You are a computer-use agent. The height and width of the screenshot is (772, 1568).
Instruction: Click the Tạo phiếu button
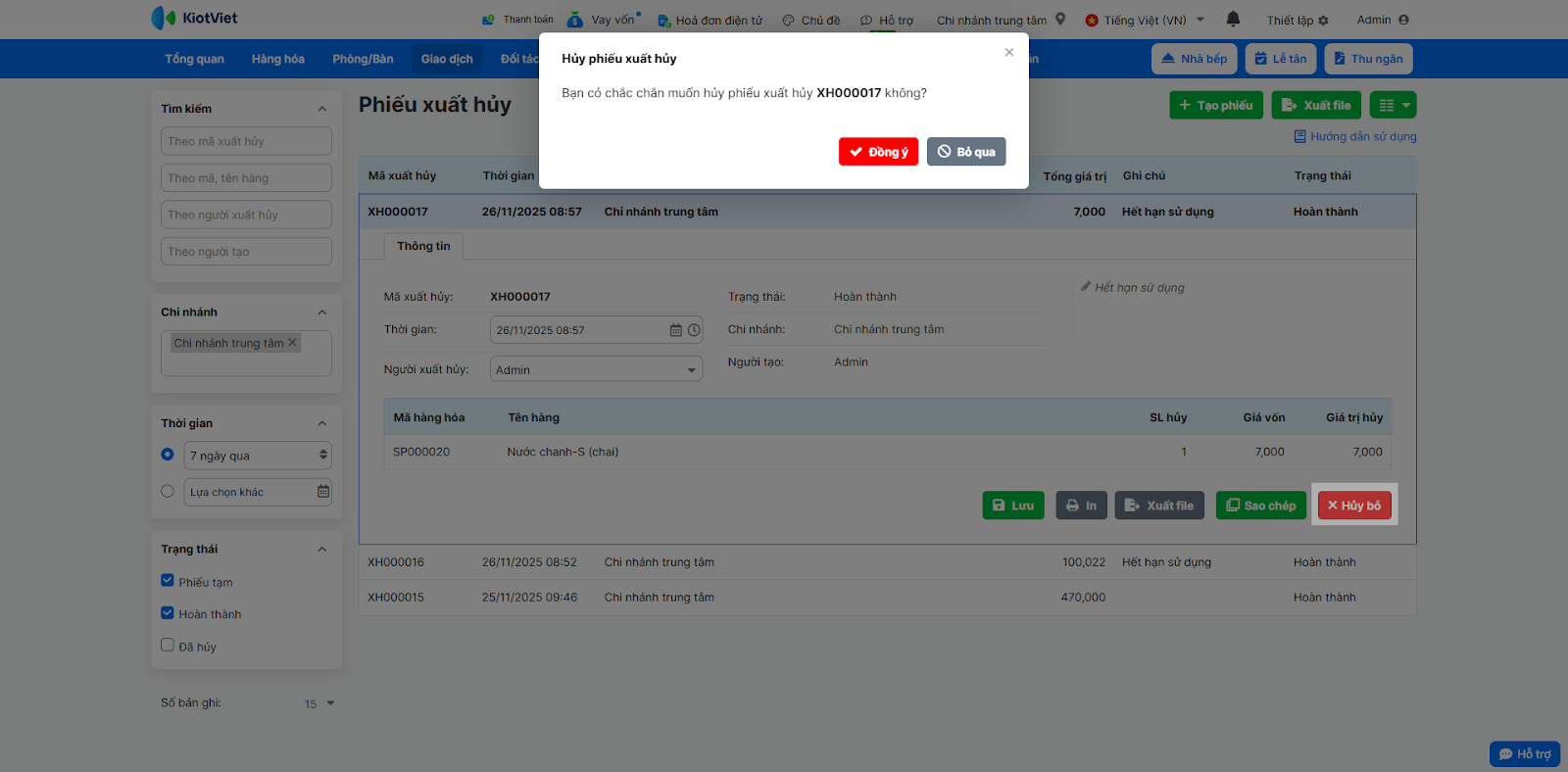click(x=1215, y=105)
